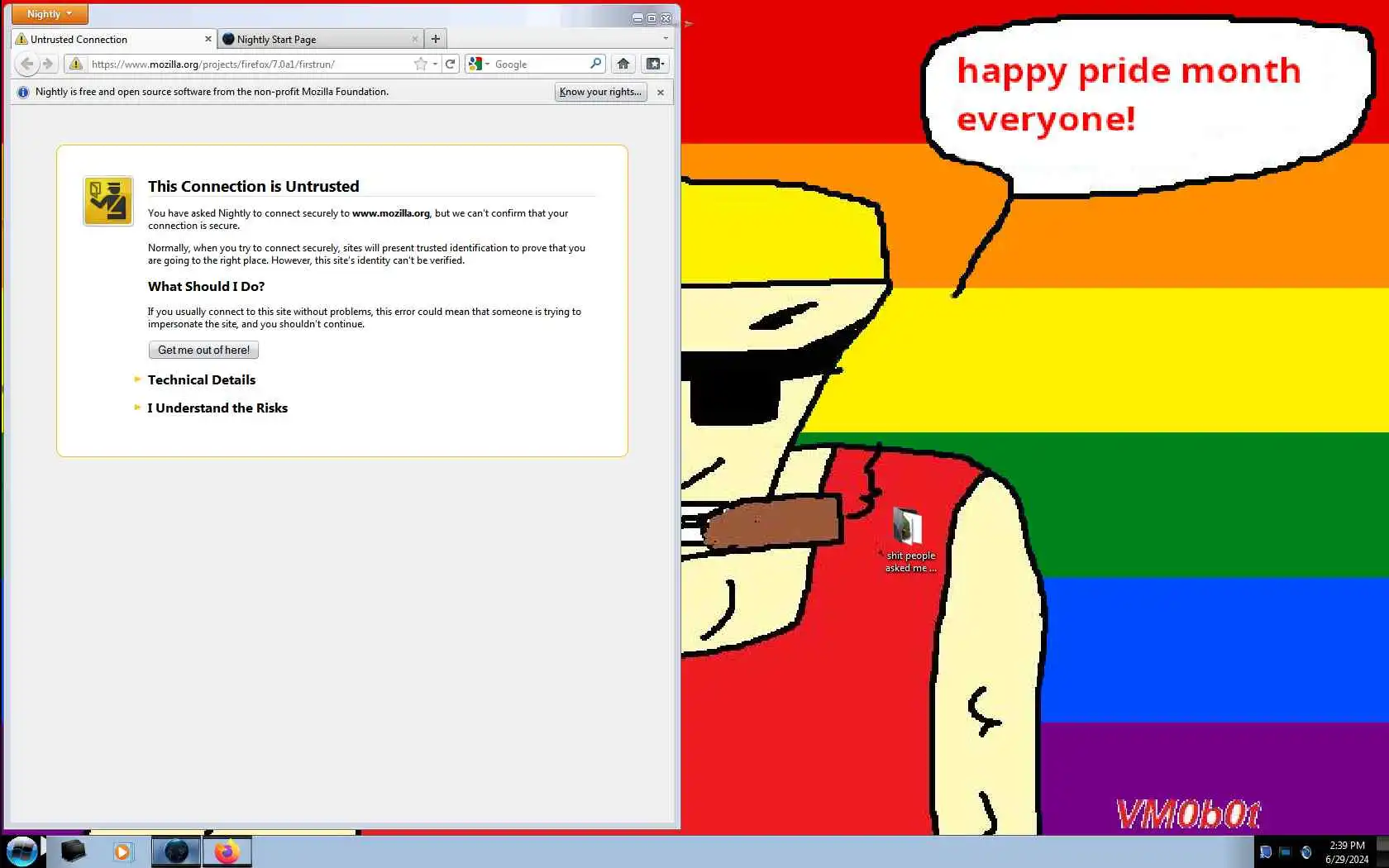
Task: Click the Get me out of here button
Action: click(x=203, y=350)
